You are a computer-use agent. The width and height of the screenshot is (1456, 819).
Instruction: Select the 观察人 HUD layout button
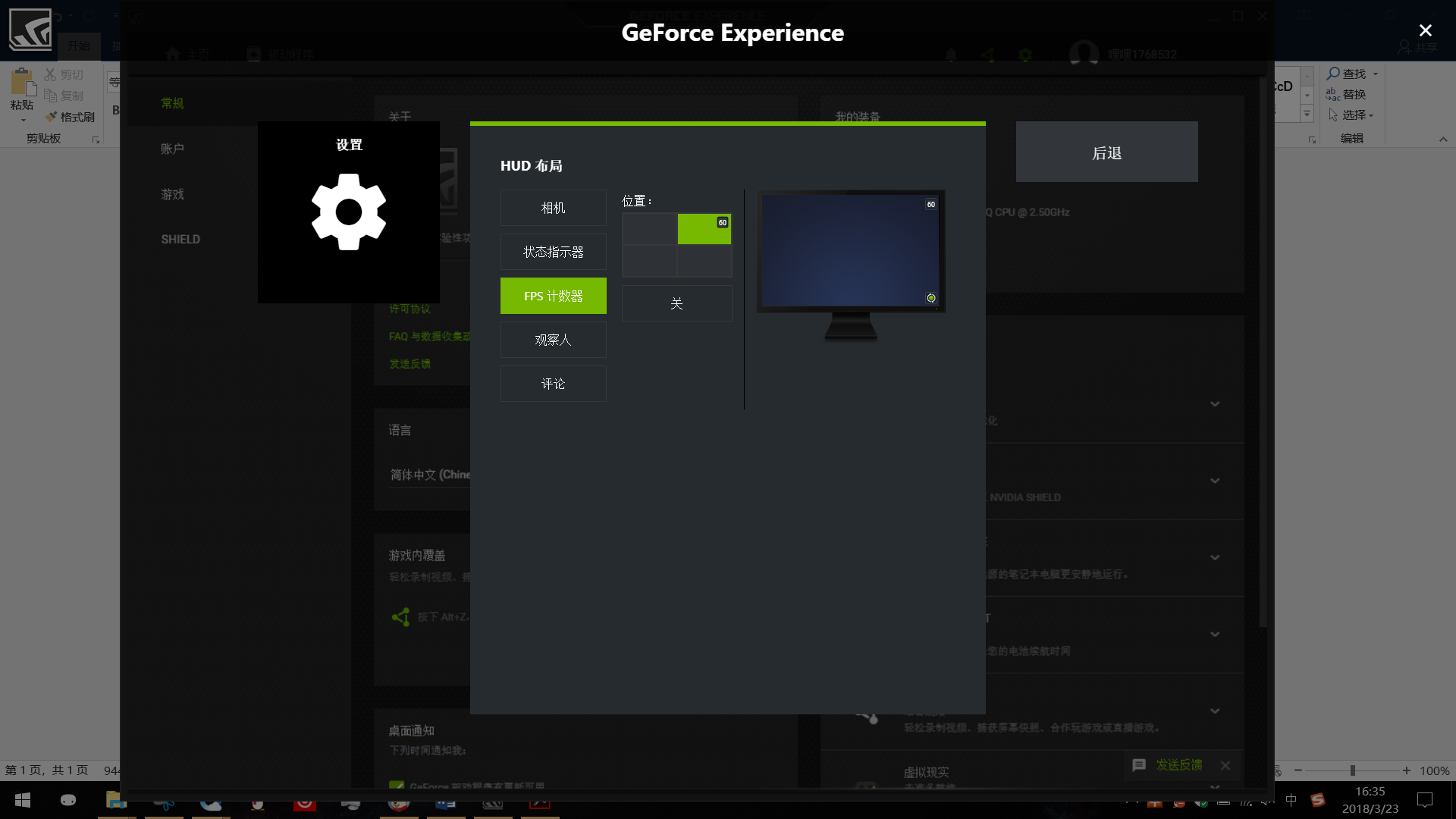(x=553, y=340)
